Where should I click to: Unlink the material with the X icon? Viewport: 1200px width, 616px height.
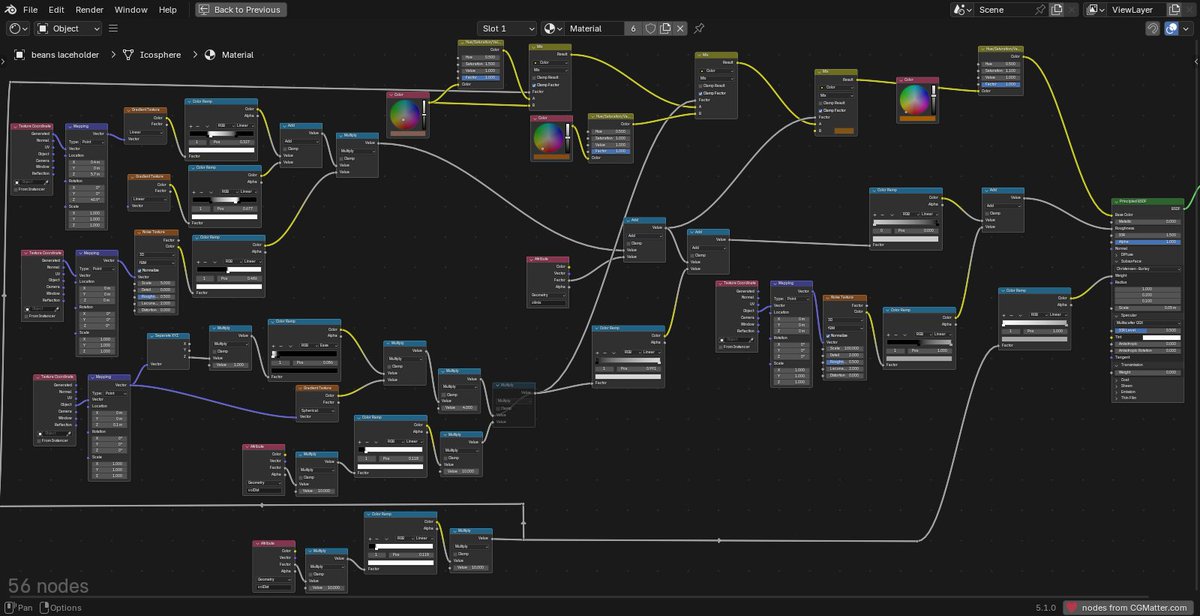click(x=680, y=29)
